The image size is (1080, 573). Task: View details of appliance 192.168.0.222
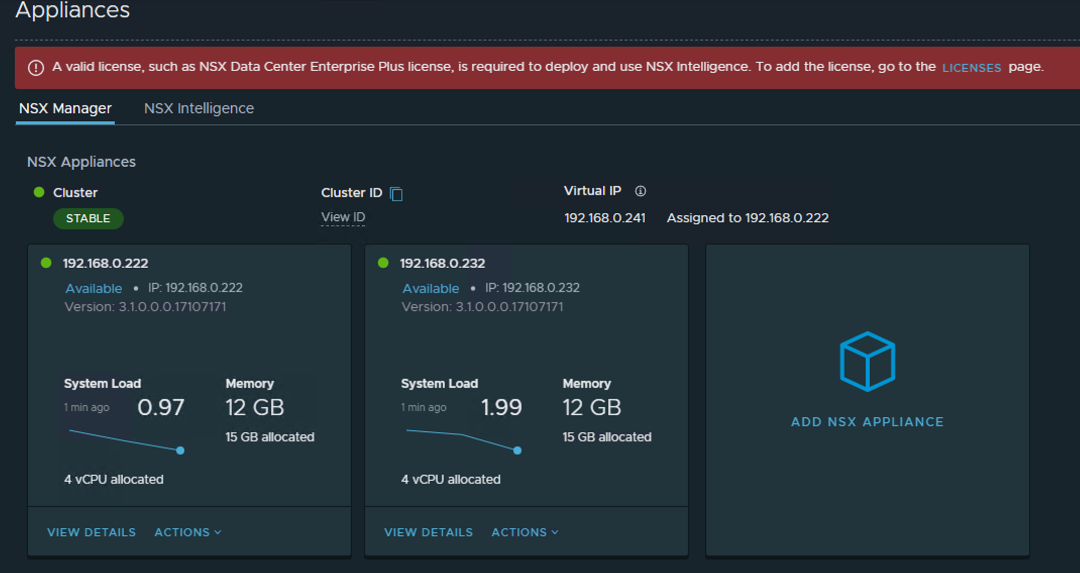click(x=92, y=532)
